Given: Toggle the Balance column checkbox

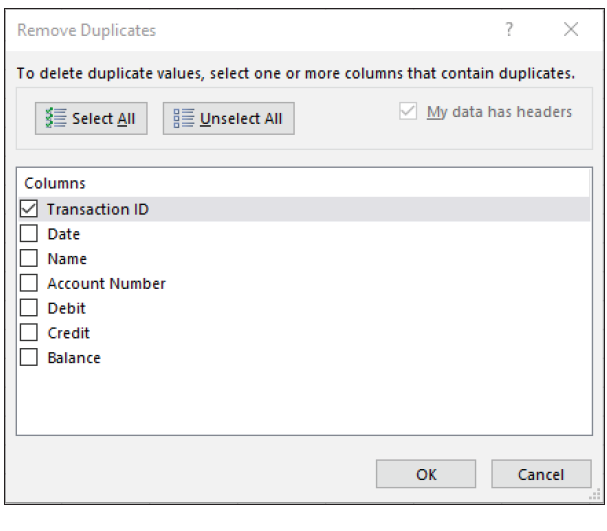Looking at the screenshot, I should click(29, 358).
